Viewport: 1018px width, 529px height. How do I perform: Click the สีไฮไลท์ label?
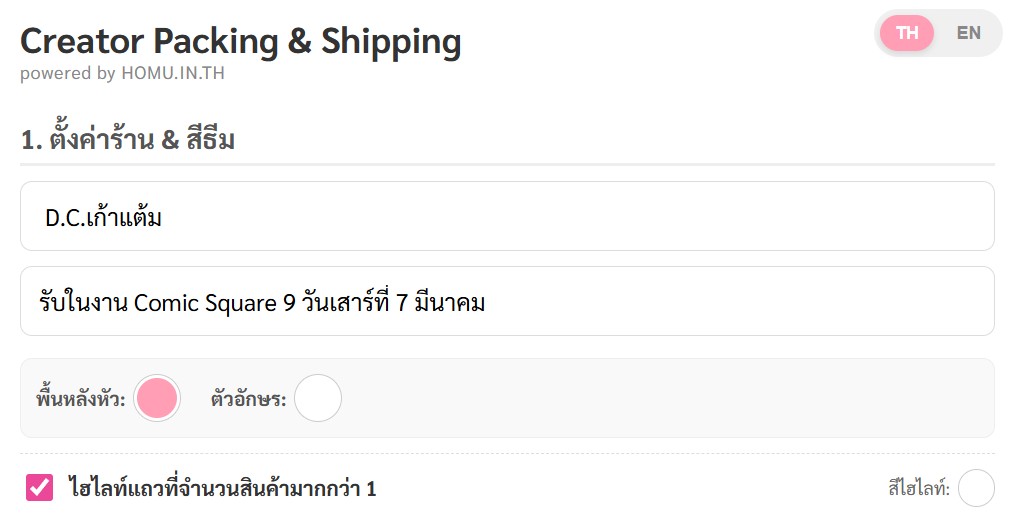tap(918, 489)
